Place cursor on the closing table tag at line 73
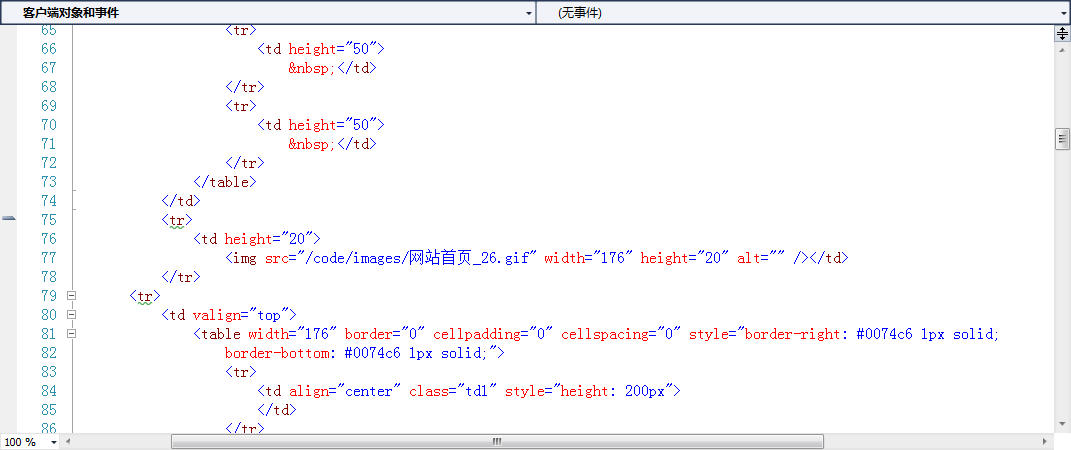Screen dimensions: 1071x450 click(225, 182)
